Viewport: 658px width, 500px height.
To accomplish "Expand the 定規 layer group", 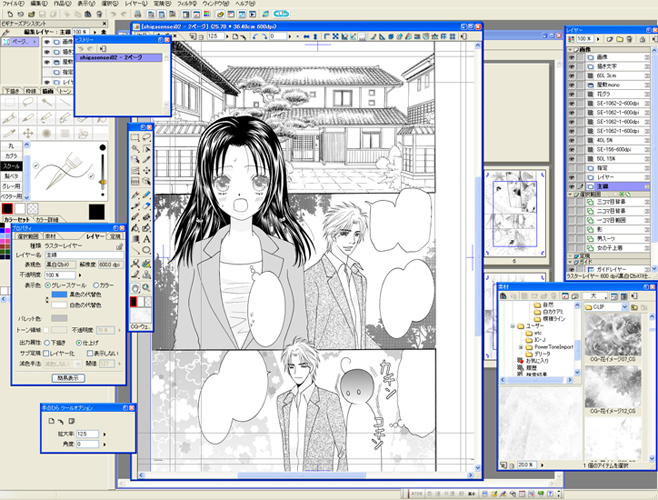I will pyautogui.click(x=570, y=256).
